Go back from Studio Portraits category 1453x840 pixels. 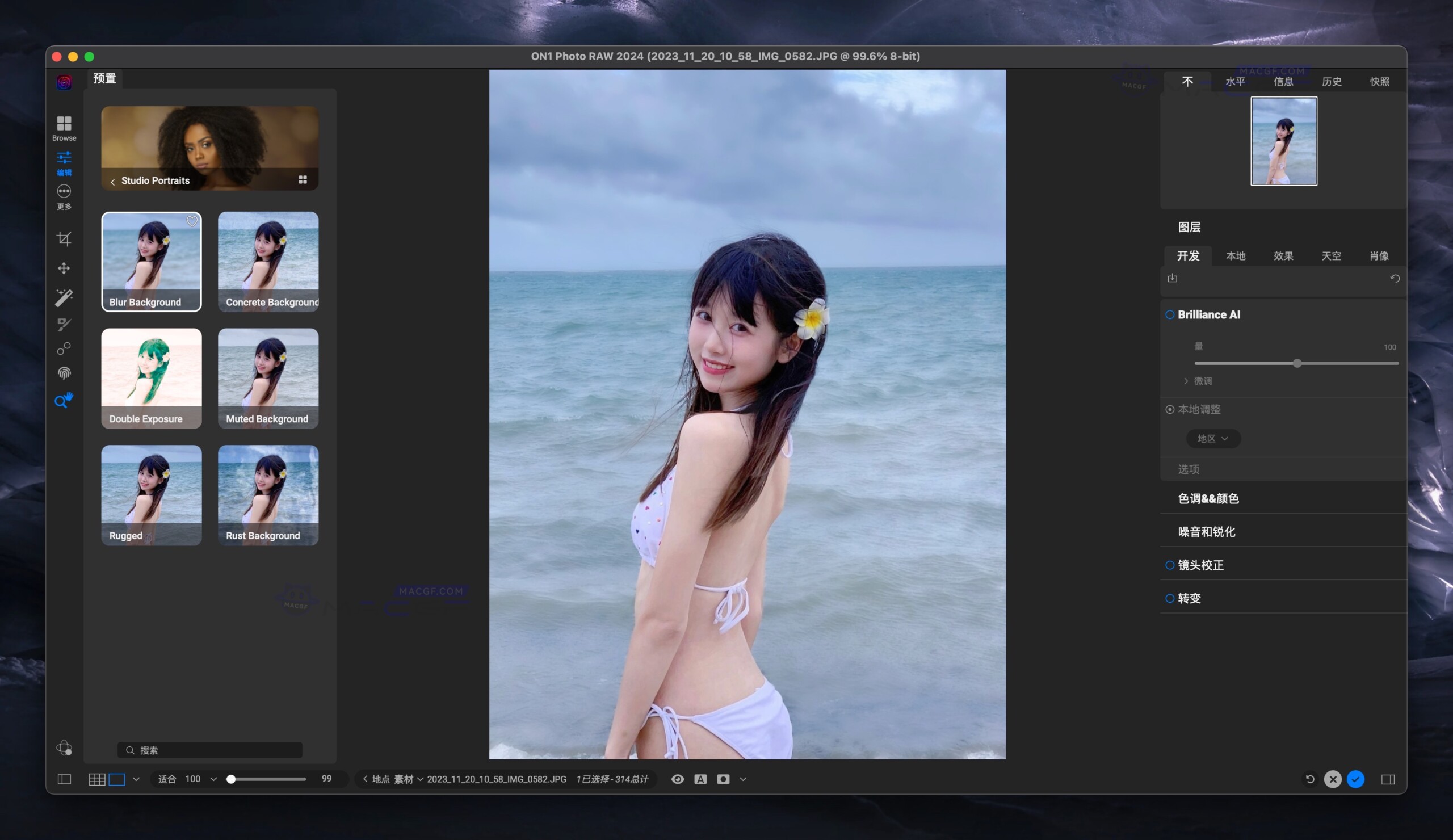(113, 180)
